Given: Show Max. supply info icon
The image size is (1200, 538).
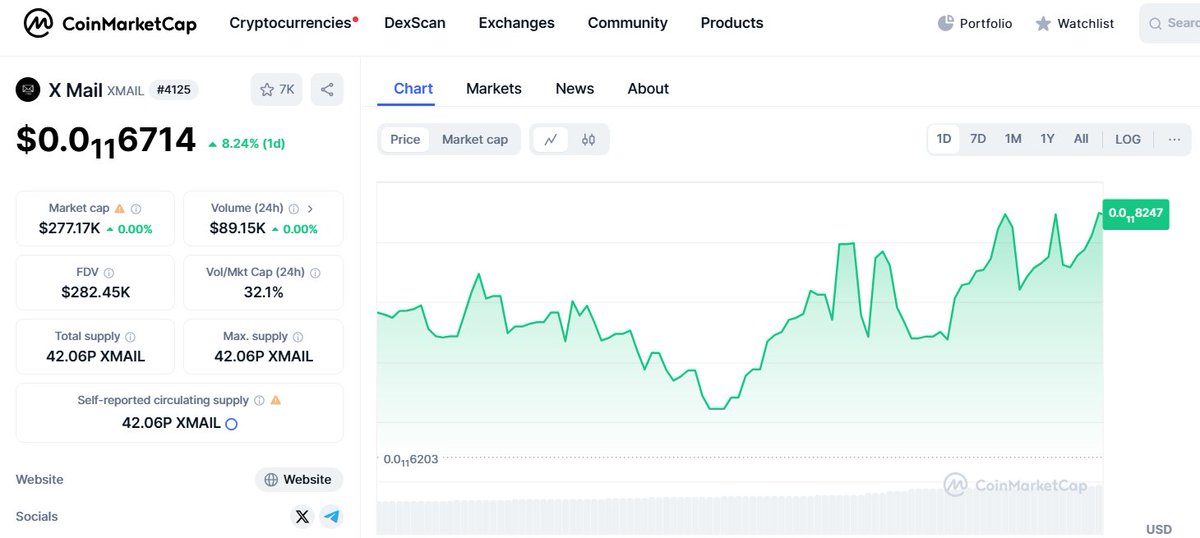Looking at the screenshot, I should click(298, 337).
